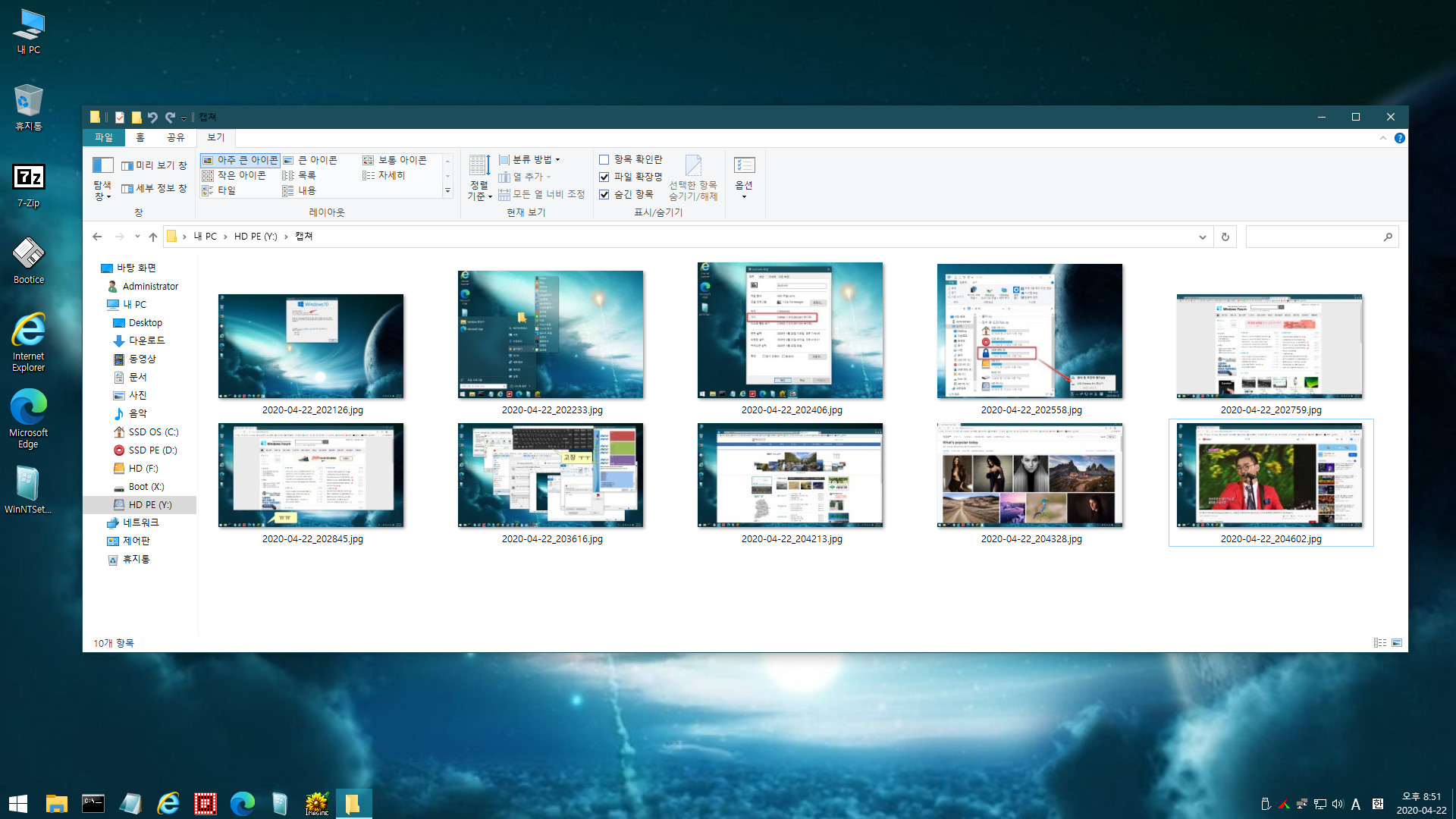Click the 정렬 기준 sort by icon
Viewport: 1456px width, 819px height.
[479, 177]
